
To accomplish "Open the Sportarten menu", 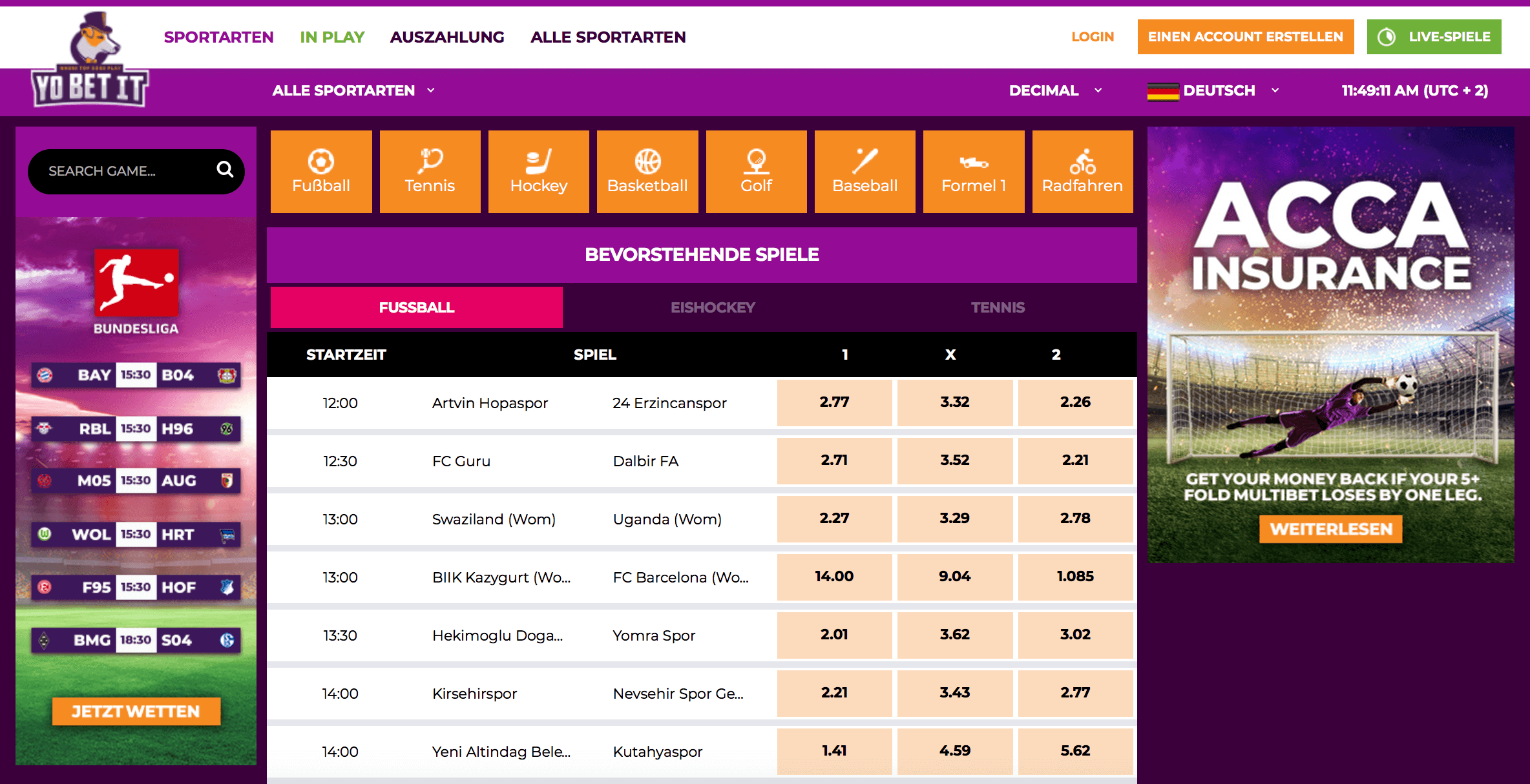I will (218, 37).
